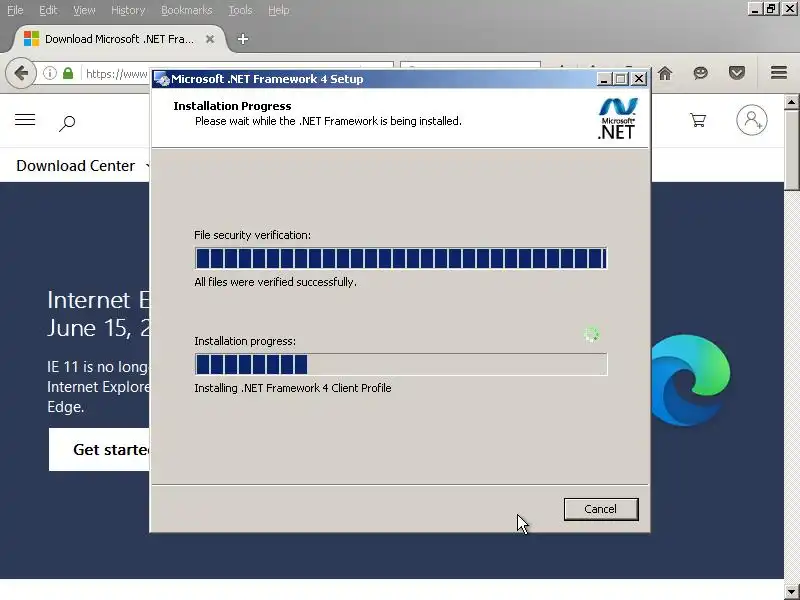
Task: Open the File menu
Action: [15, 10]
